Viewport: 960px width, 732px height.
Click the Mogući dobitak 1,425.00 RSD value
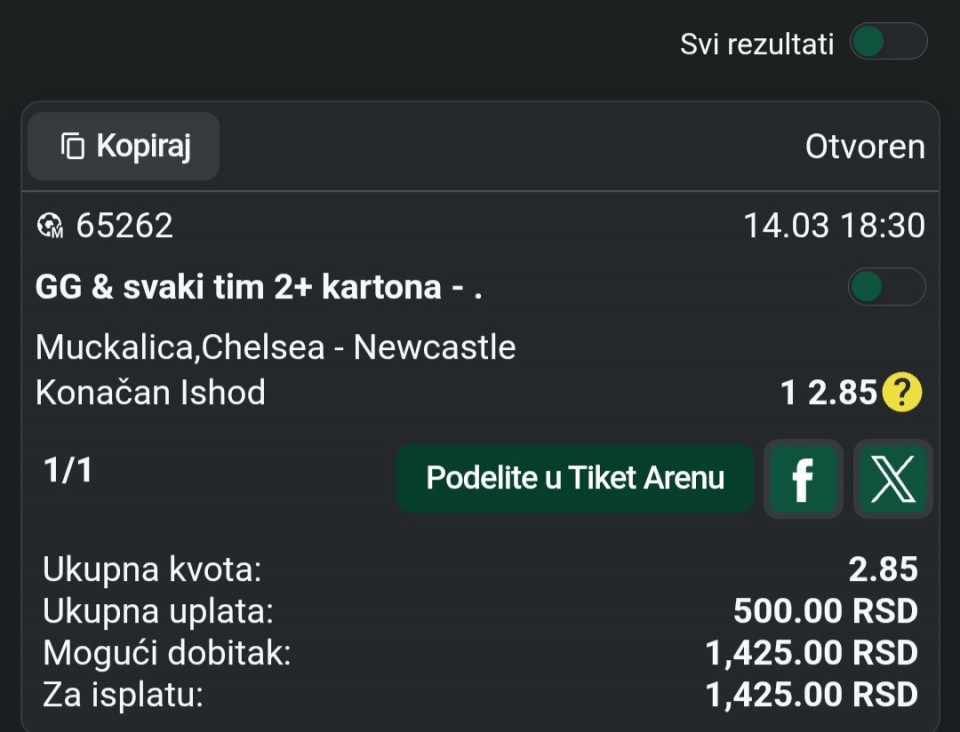(x=811, y=653)
